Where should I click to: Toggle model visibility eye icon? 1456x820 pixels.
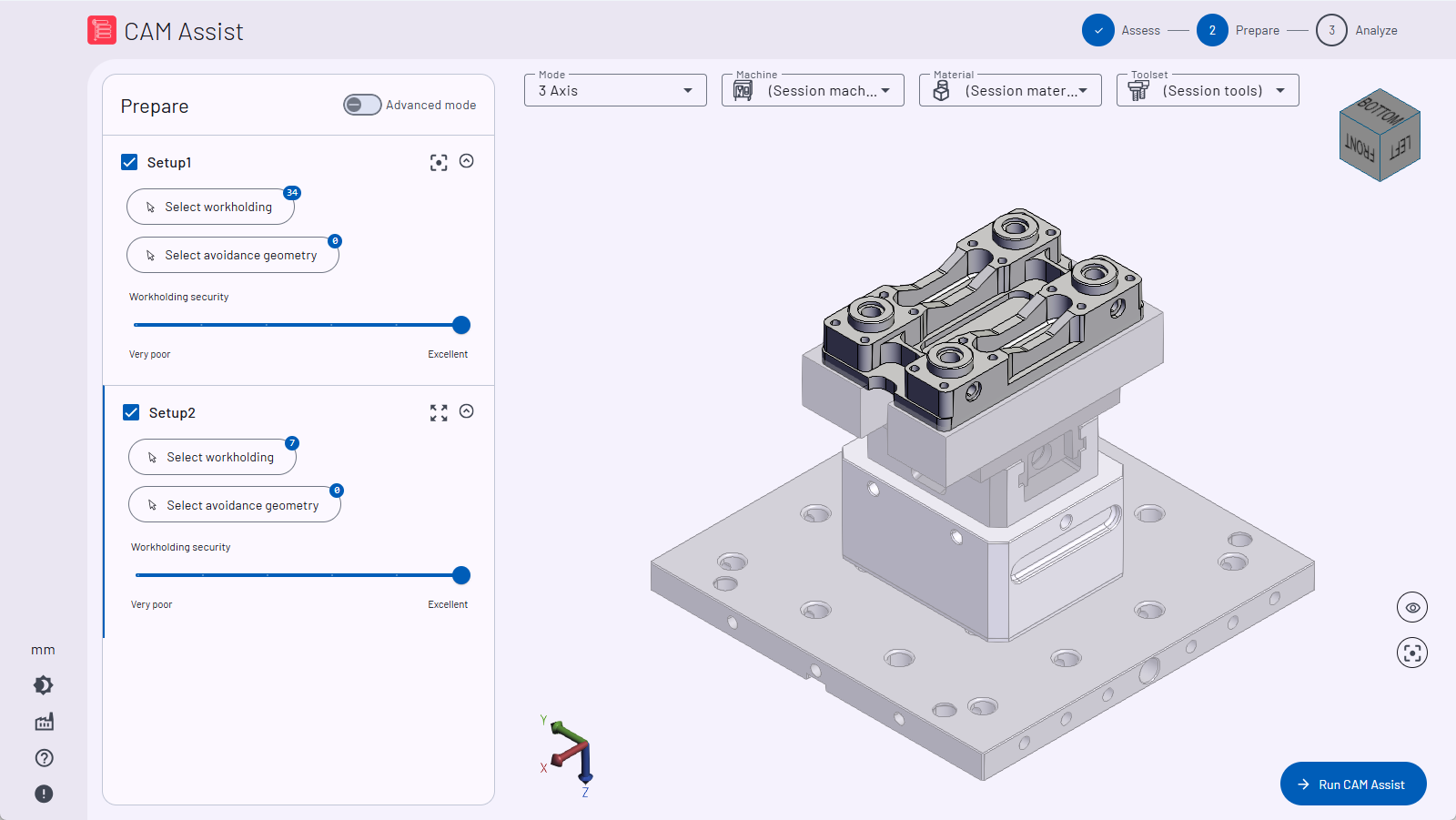pyautogui.click(x=1412, y=607)
